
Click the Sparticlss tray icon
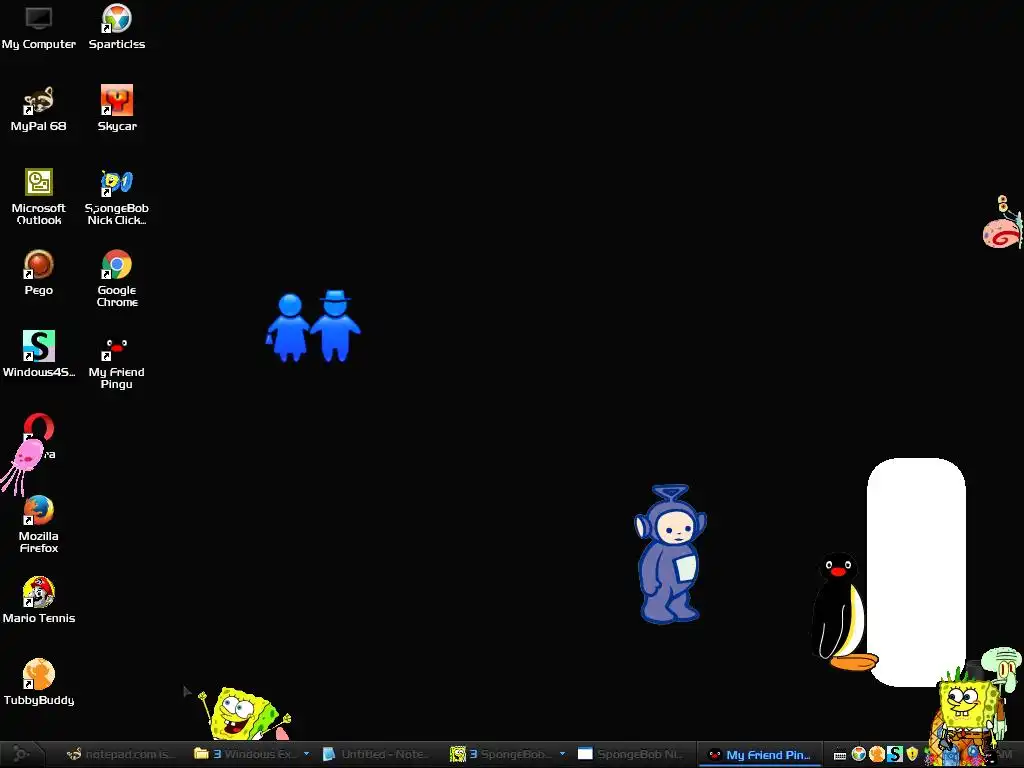pos(859,755)
